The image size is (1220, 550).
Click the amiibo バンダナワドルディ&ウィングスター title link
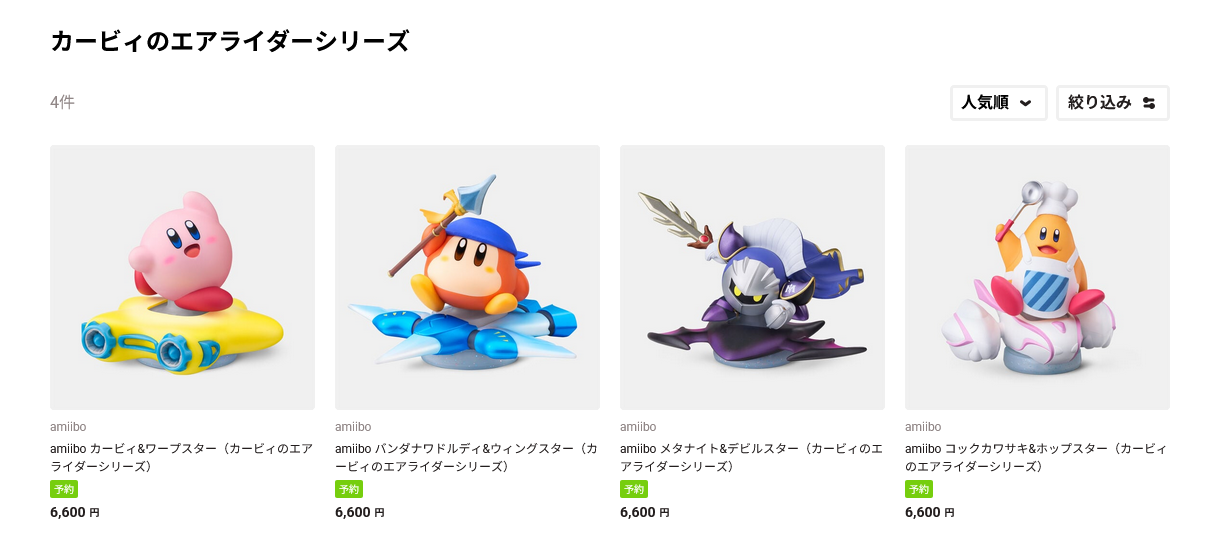click(466, 458)
